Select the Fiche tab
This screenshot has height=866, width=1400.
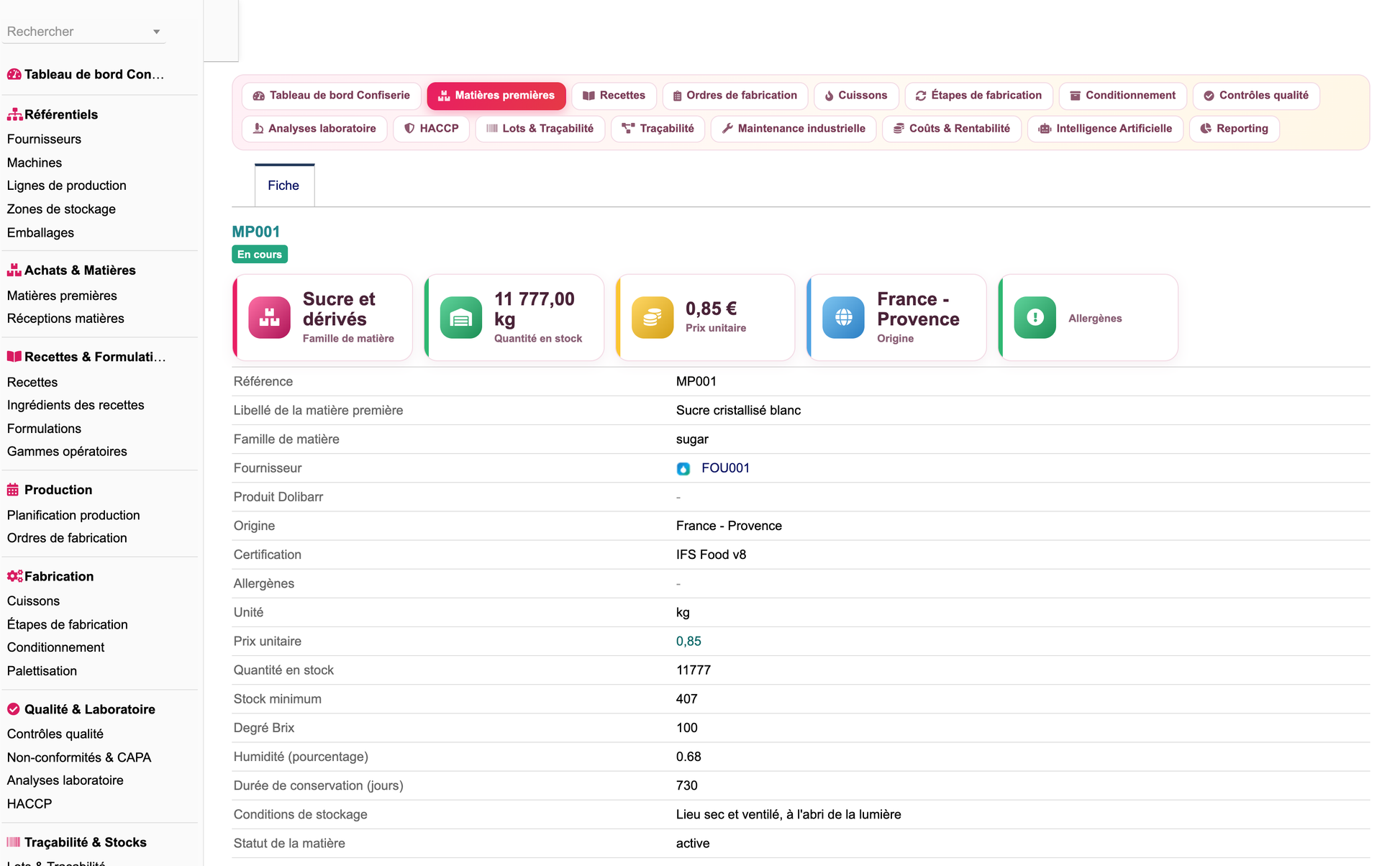pyautogui.click(x=283, y=186)
